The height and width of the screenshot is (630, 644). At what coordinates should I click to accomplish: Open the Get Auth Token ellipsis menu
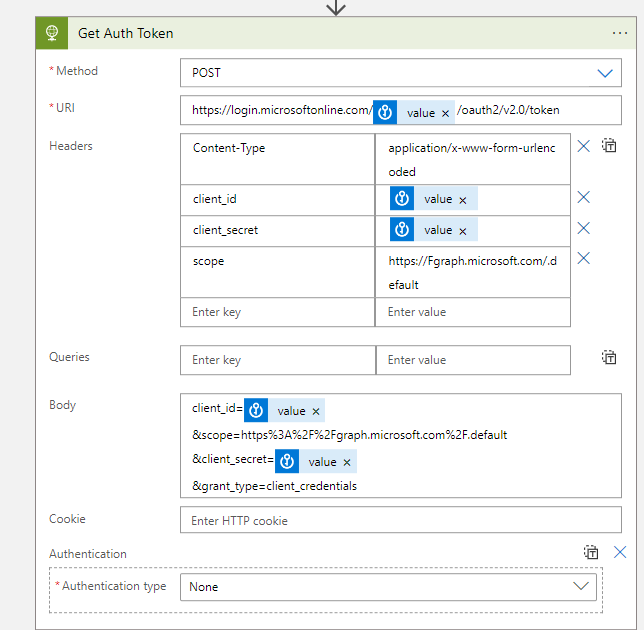[619, 33]
